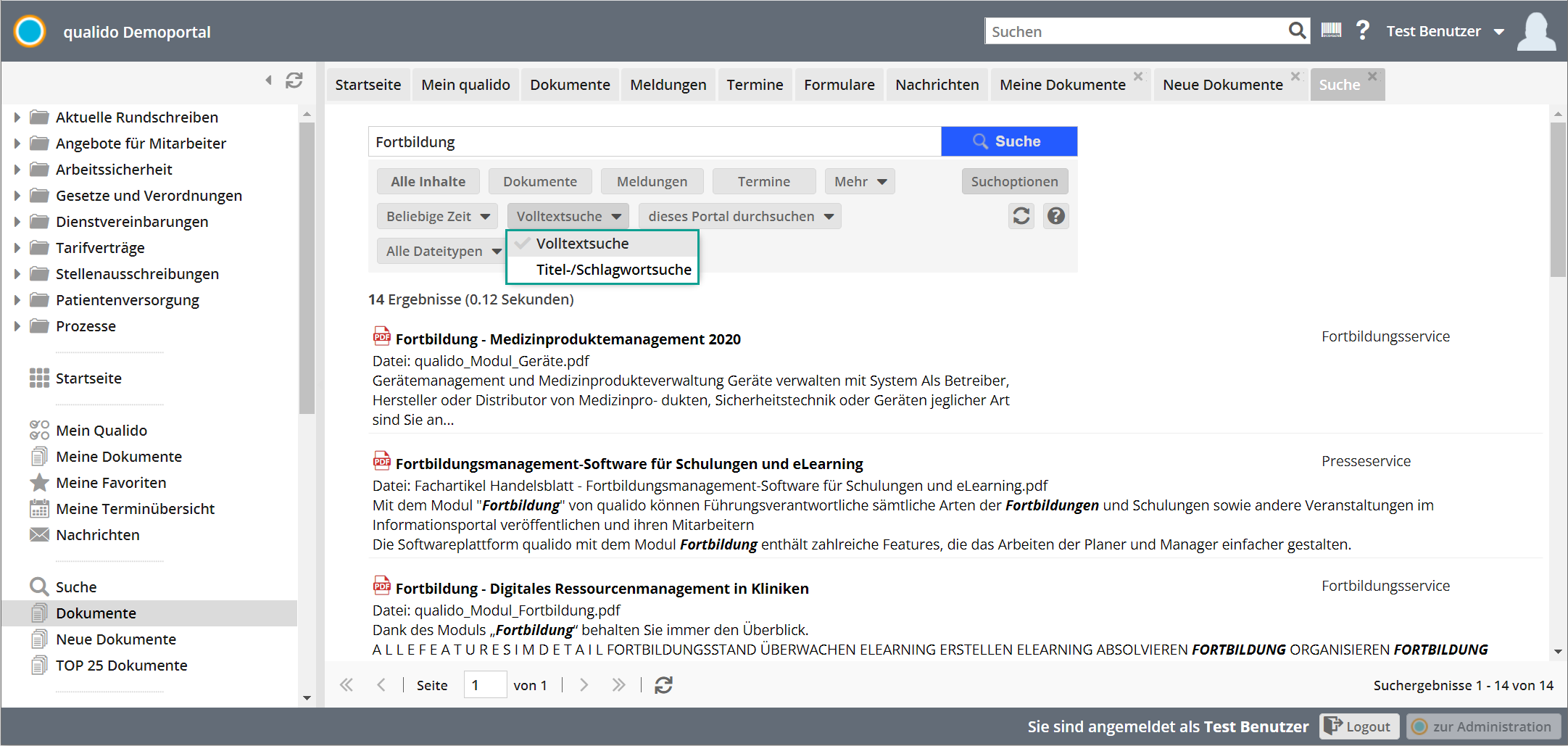Image resolution: width=1568 pixels, height=746 pixels.
Task: Go to previous results page
Action: pos(381,685)
